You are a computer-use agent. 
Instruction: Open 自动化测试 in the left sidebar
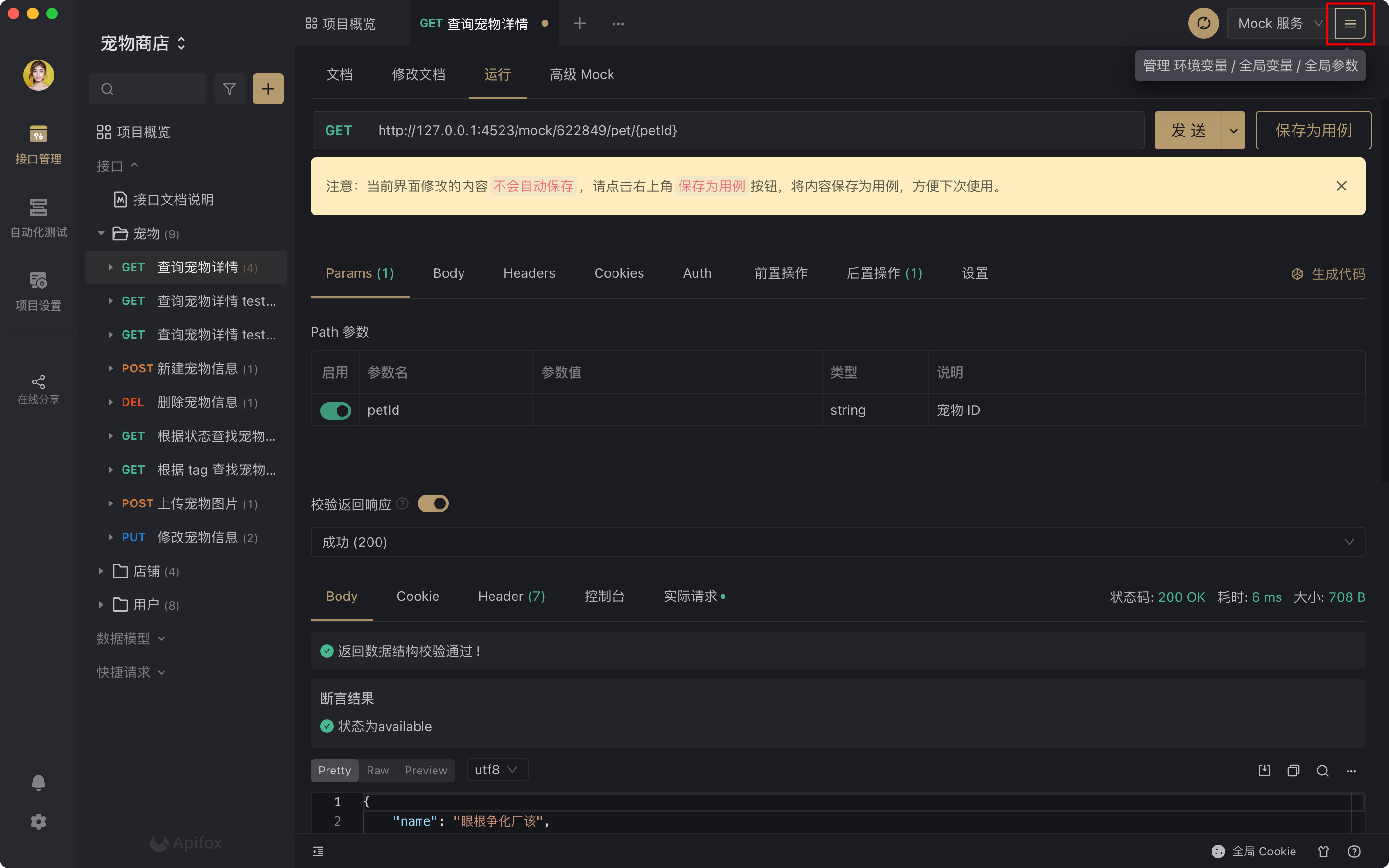39,217
